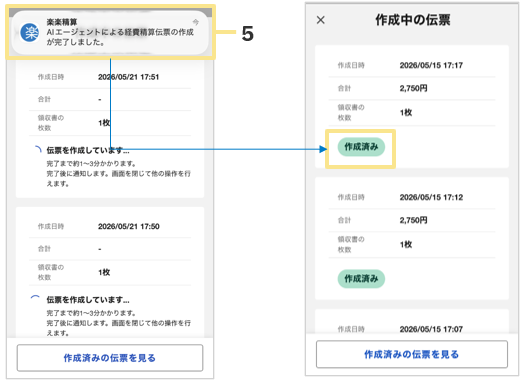Select 2,750円 total of the 17:12 slip

(x=413, y=220)
